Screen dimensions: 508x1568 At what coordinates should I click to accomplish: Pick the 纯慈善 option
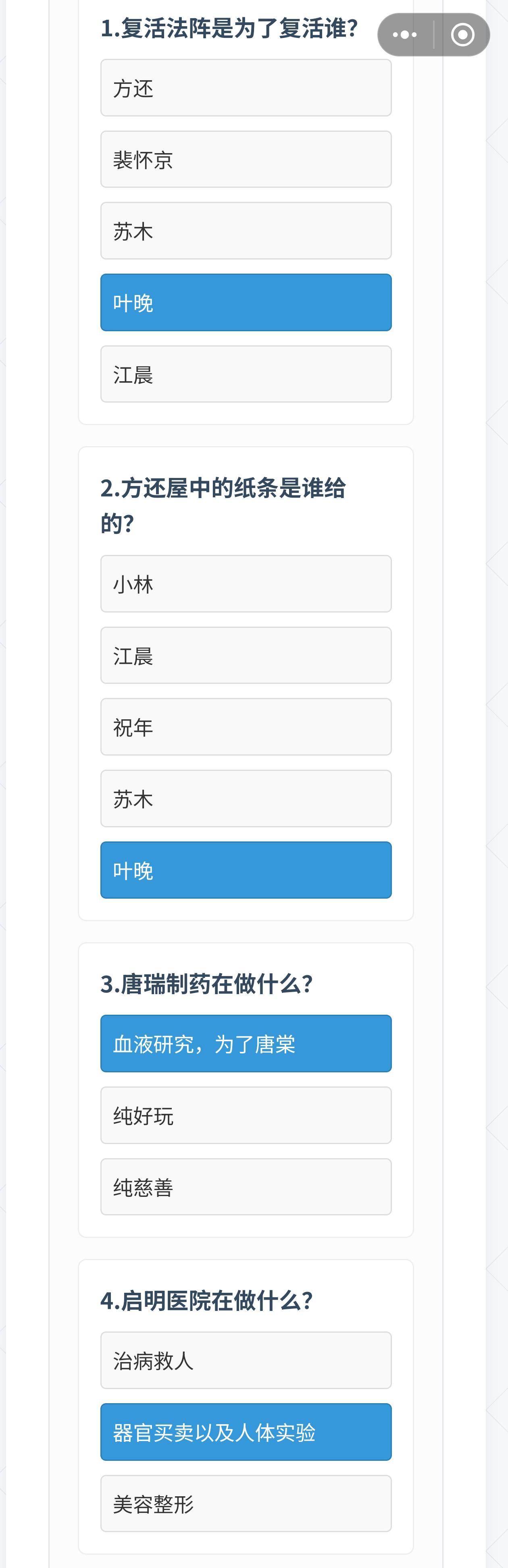(x=246, y=1186)
